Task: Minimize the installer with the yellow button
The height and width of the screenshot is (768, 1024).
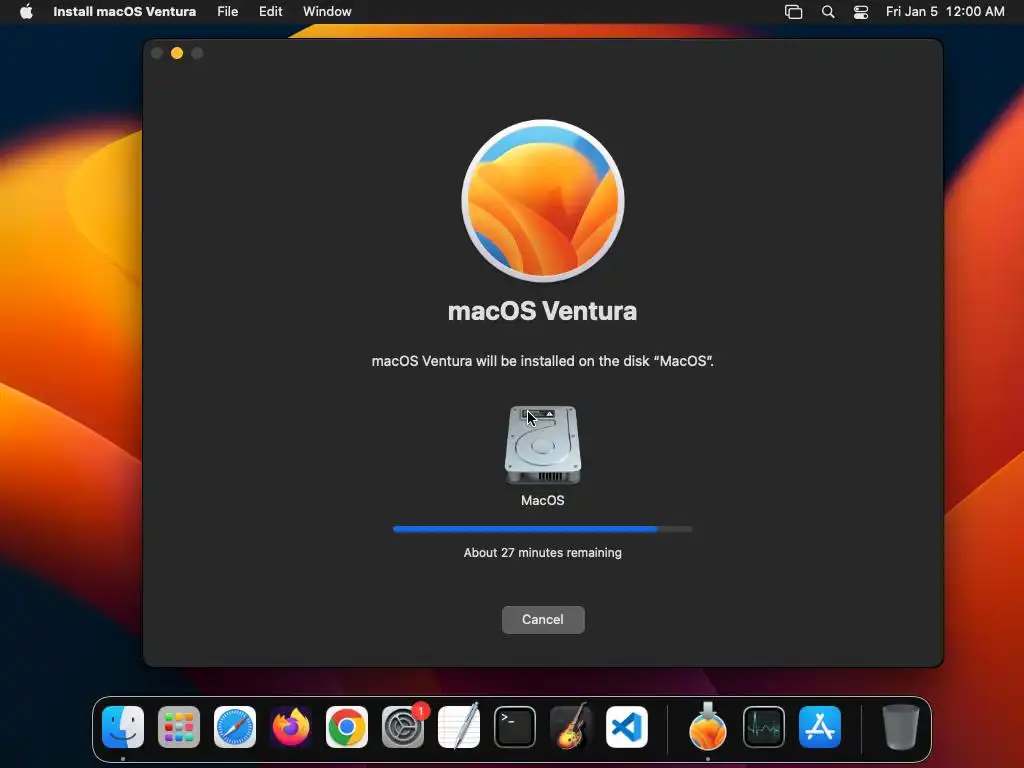Action: click(177, 53)
